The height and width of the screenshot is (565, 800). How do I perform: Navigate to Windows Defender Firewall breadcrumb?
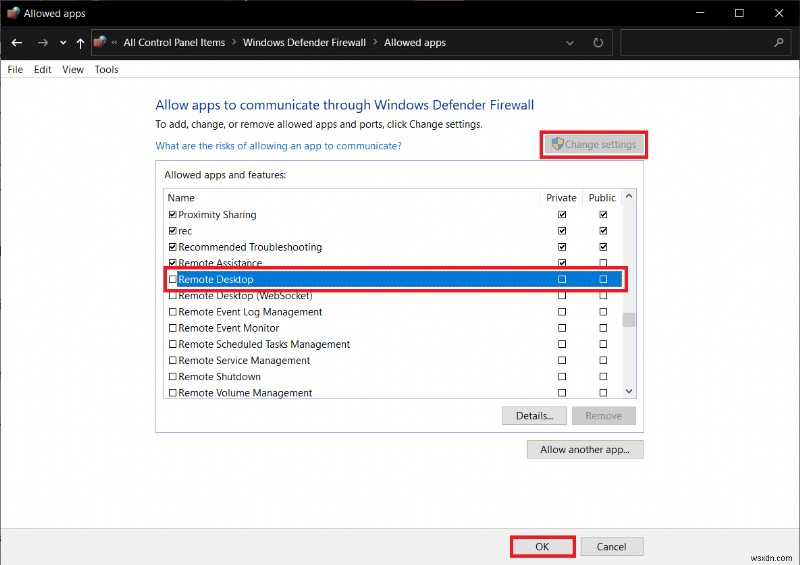305,43
